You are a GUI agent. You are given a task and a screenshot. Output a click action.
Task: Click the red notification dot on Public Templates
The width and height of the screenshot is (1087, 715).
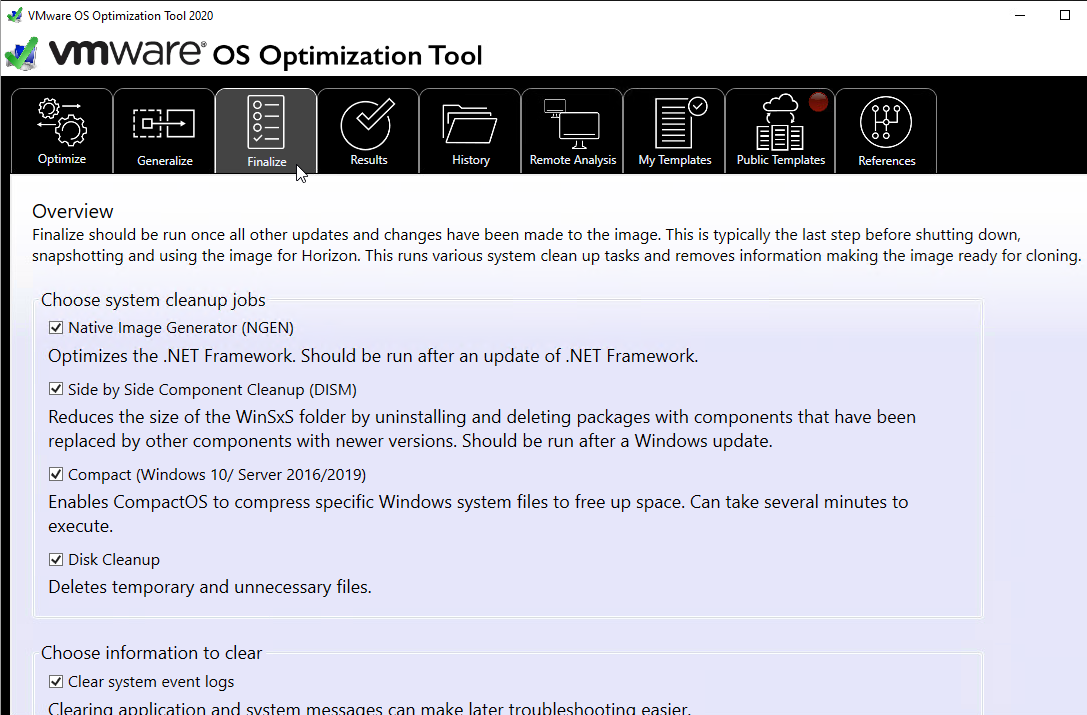pos(819,102)
